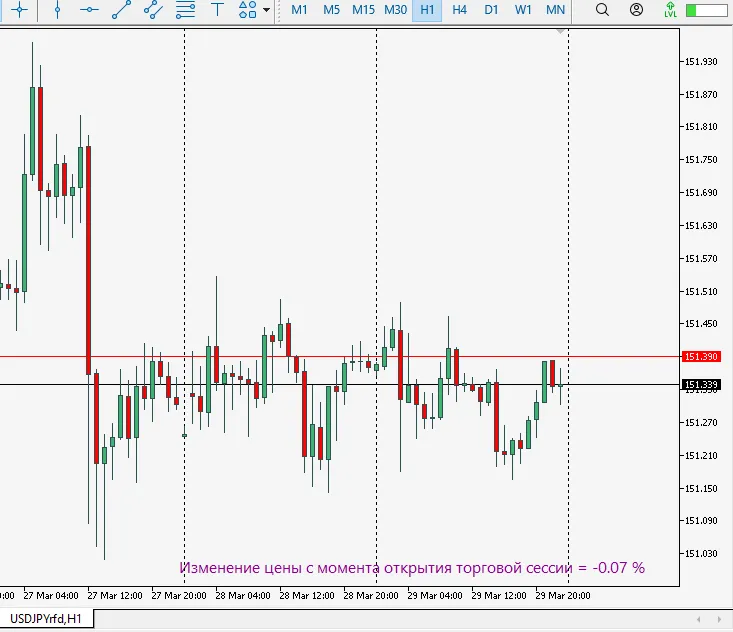Switch to M1 timeframe
This screenshot has width=733, height=632.
(x=299, y=10)
